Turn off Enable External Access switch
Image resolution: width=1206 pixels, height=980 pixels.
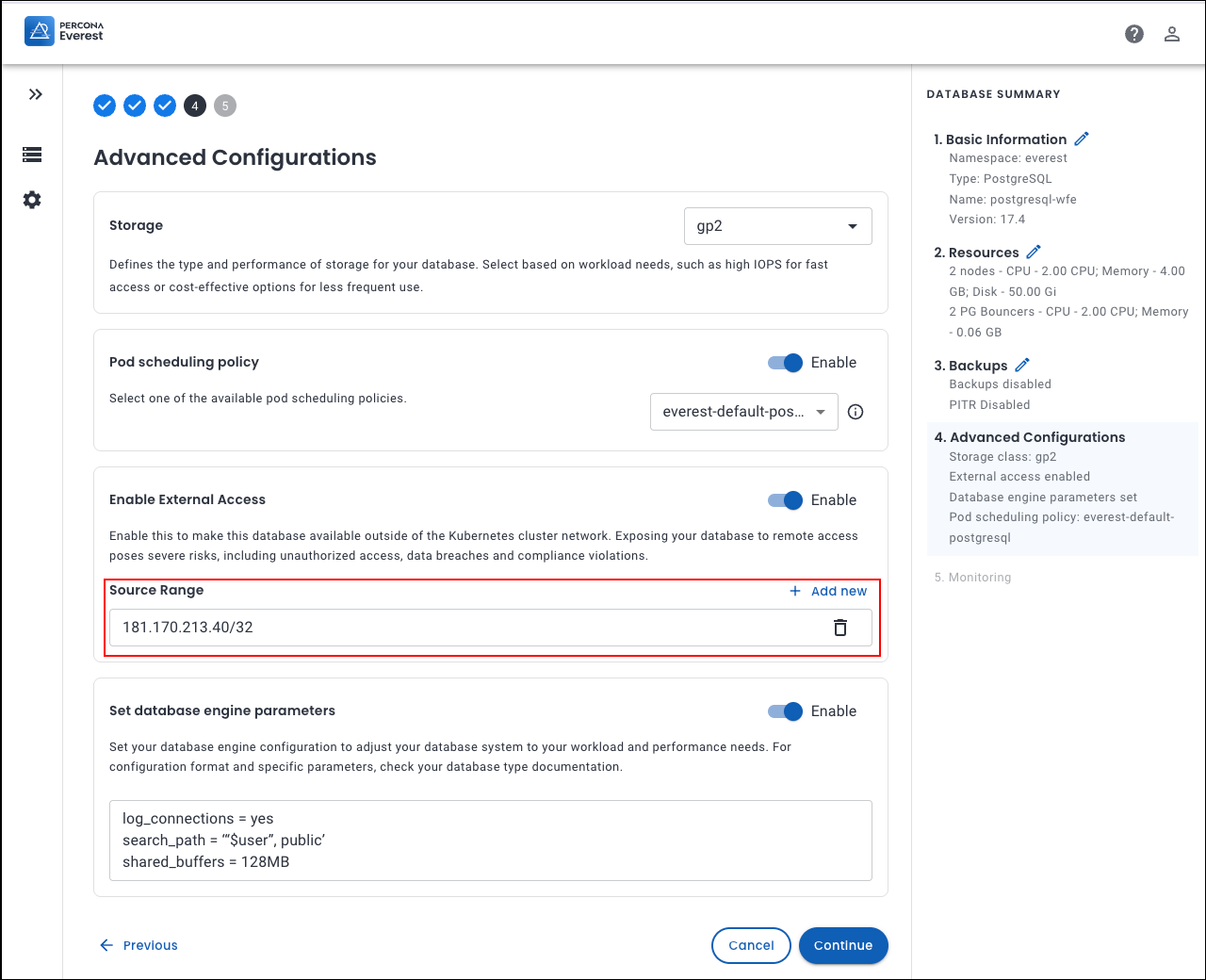click(785, 500)
